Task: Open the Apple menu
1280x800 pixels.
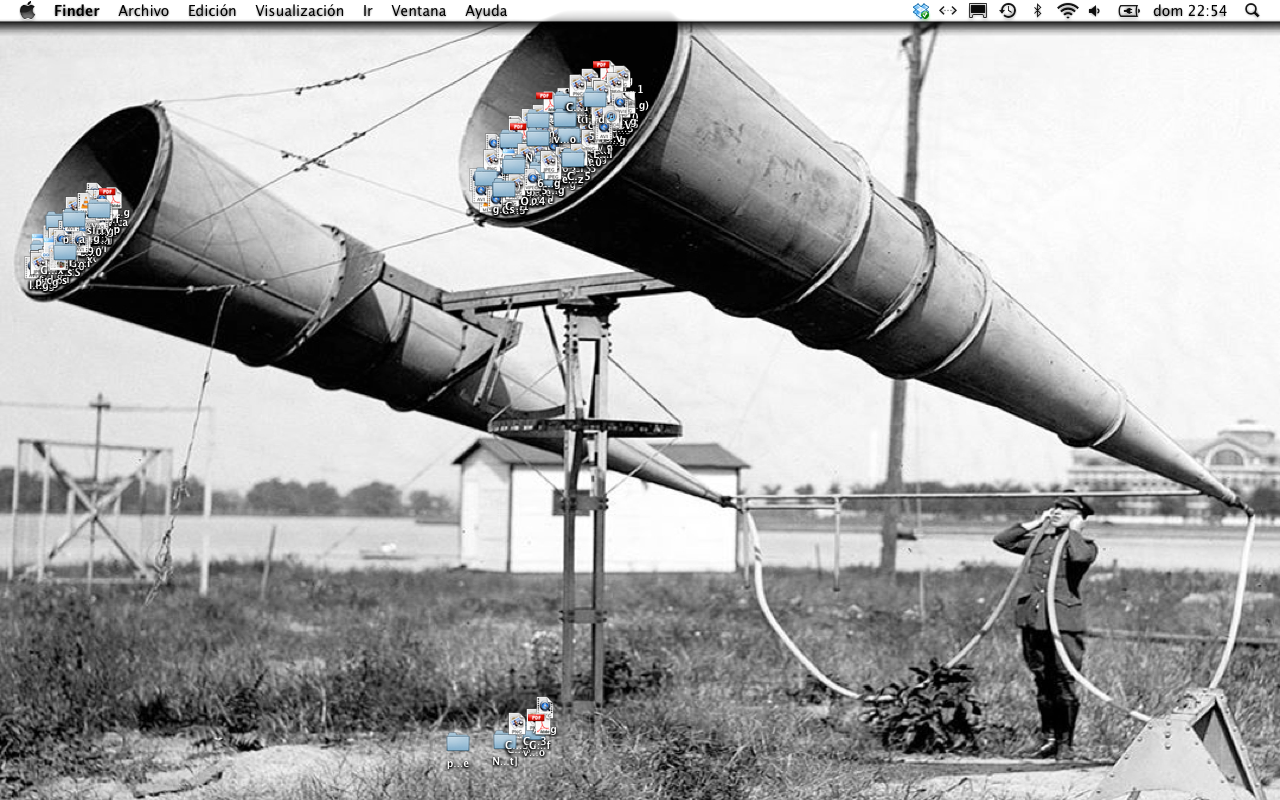Action: coord(27,11)
